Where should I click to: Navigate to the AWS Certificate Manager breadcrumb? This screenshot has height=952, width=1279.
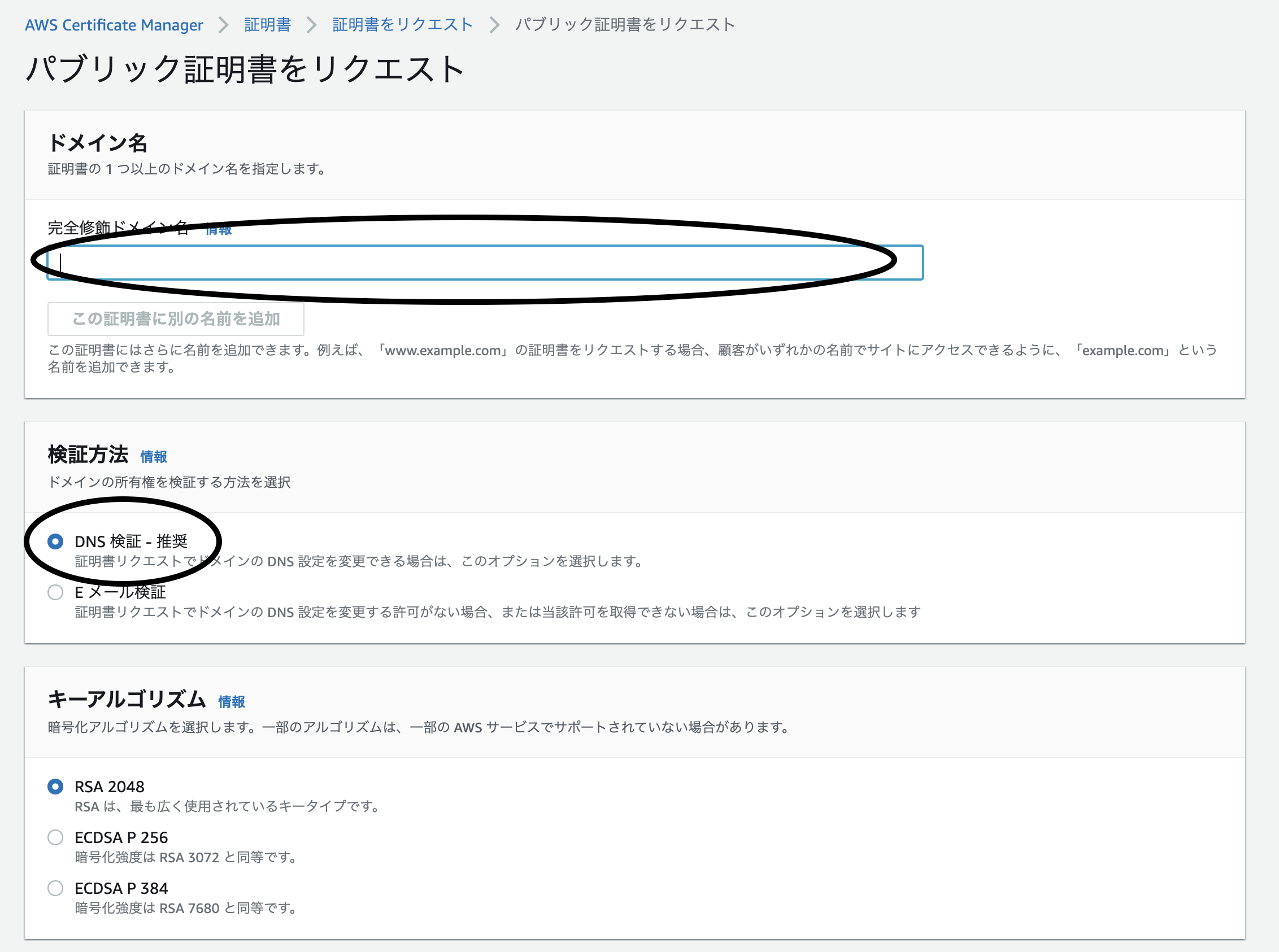[114, 24]
